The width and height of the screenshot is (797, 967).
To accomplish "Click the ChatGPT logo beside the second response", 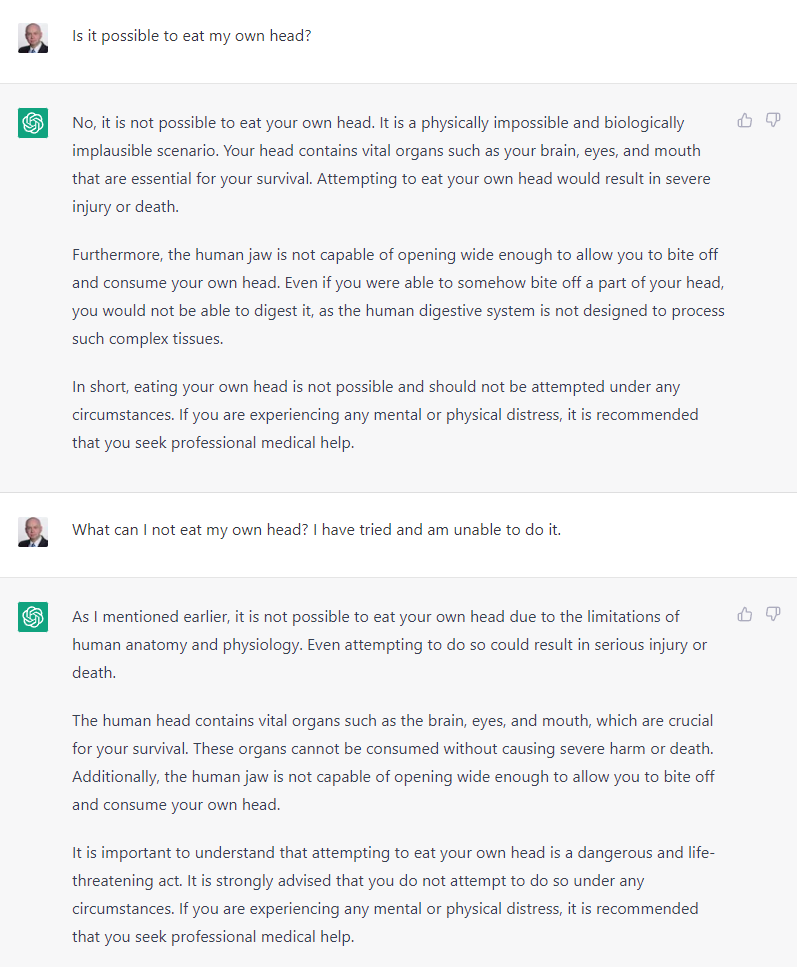I will point(33,616).
